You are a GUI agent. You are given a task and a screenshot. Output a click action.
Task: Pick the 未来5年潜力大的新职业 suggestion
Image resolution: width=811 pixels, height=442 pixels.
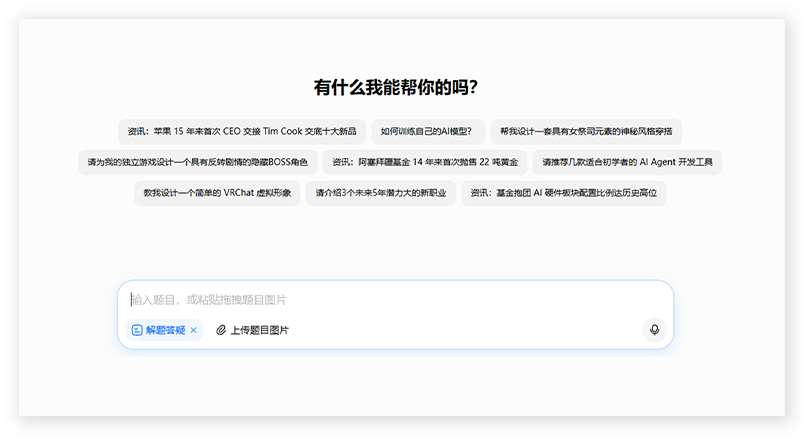tap(380, 193)
